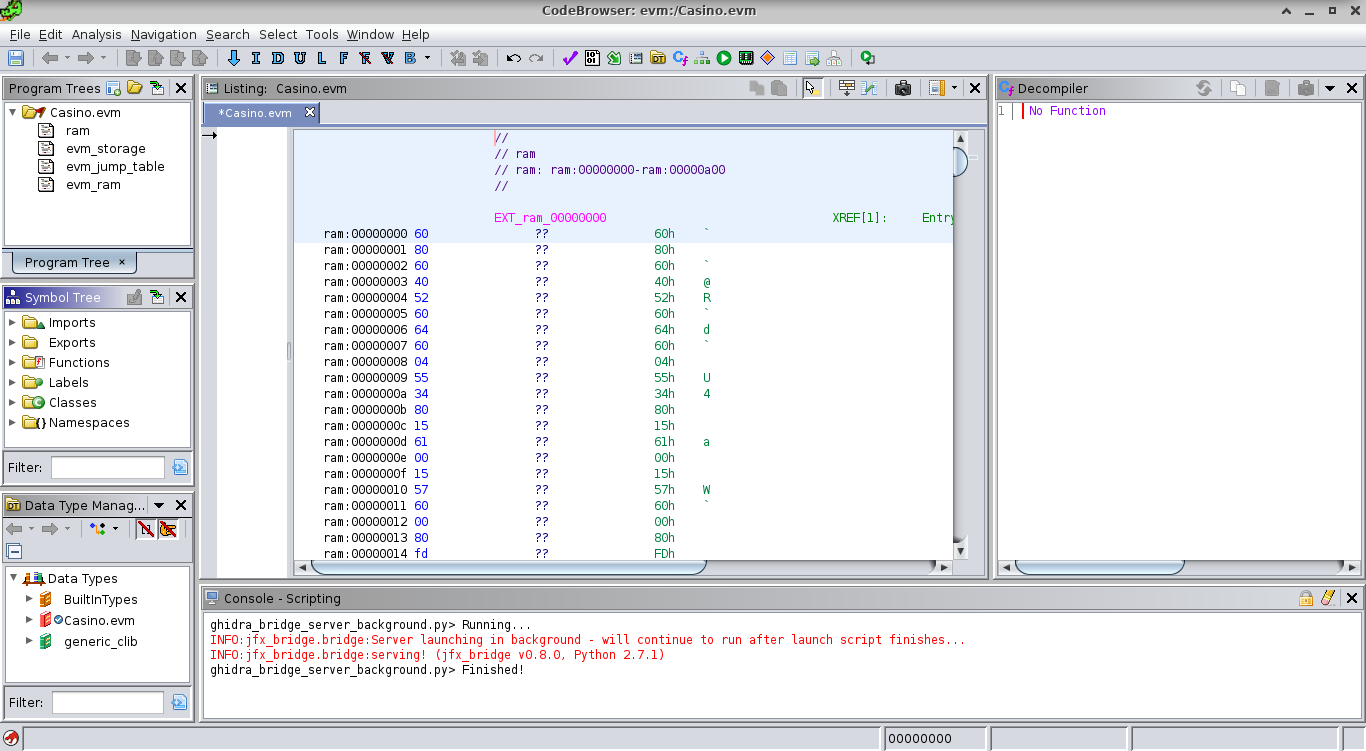Image resolution: width=1366 pixels, height=751 pixels.
Task: Open the Bytes viewer binary icon
Action: pyautogui.click(x=592, y=58)
